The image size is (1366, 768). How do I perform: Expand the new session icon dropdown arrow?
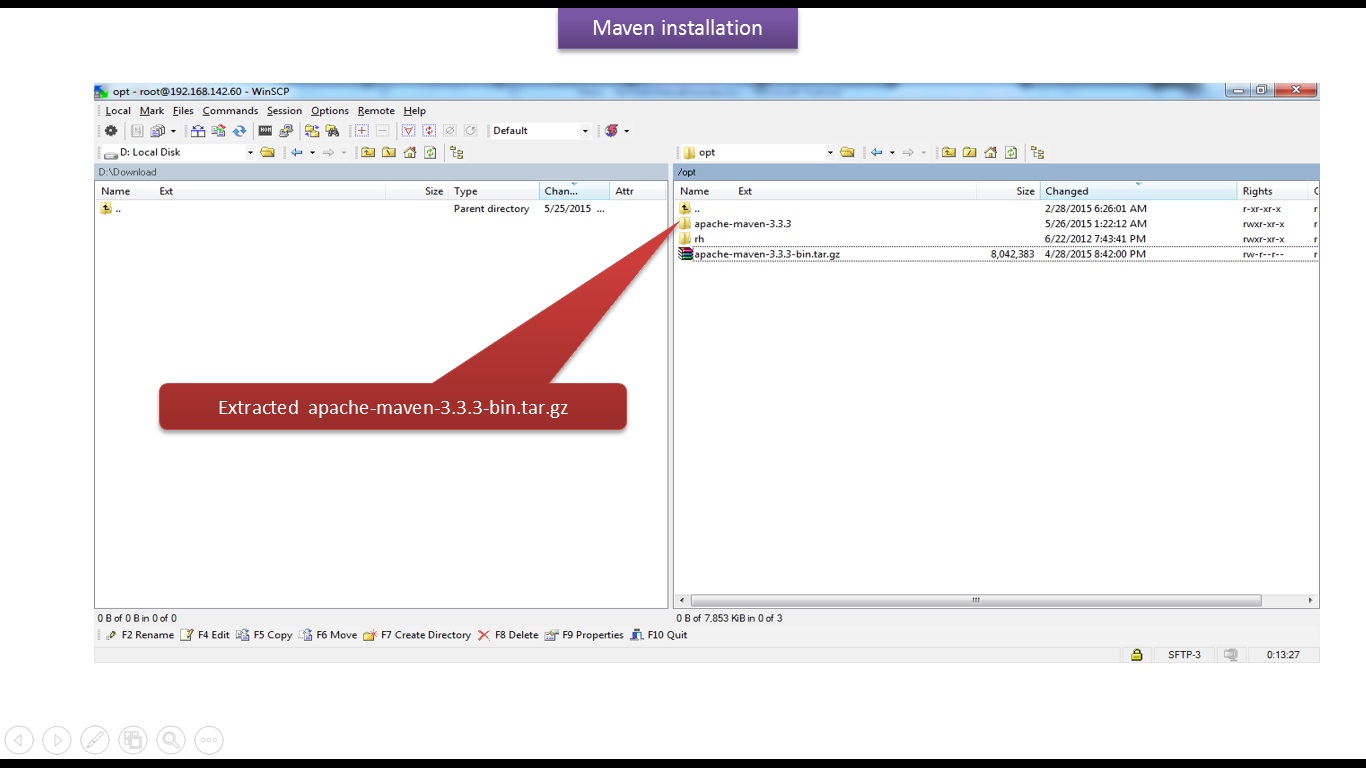pyautogui.click(x=626, y=131)
